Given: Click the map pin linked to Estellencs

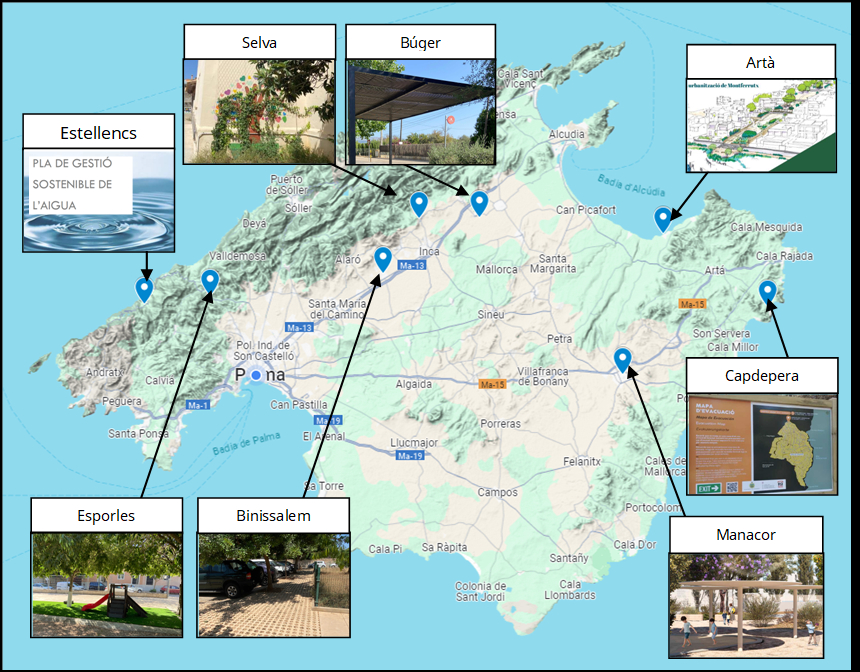Looking at the screenshot, I should tap(145, 289).
